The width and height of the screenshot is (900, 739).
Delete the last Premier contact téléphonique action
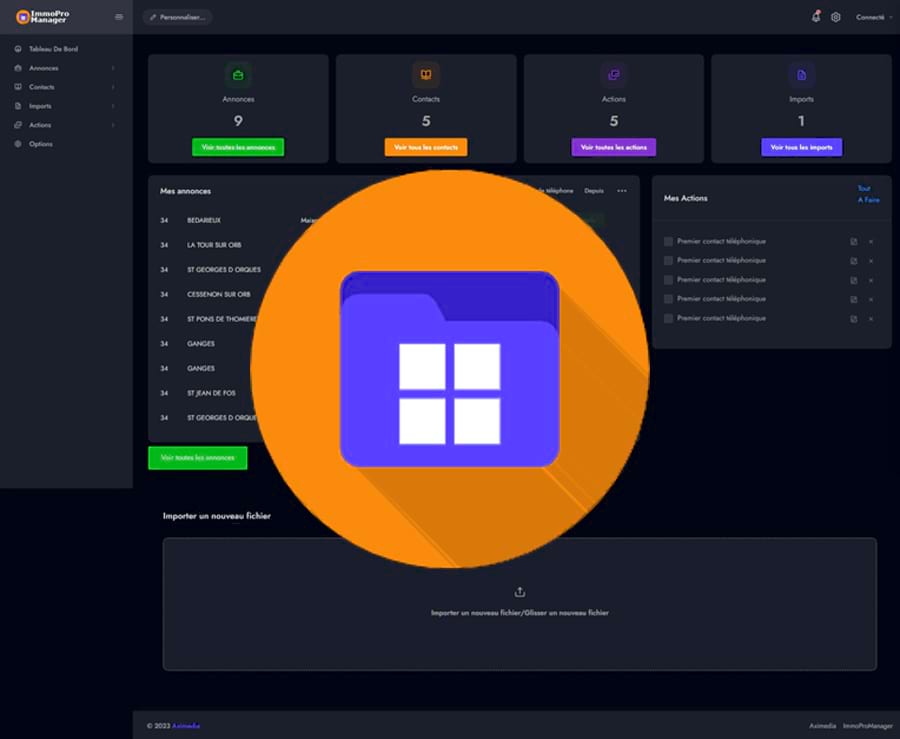(871, 319)
